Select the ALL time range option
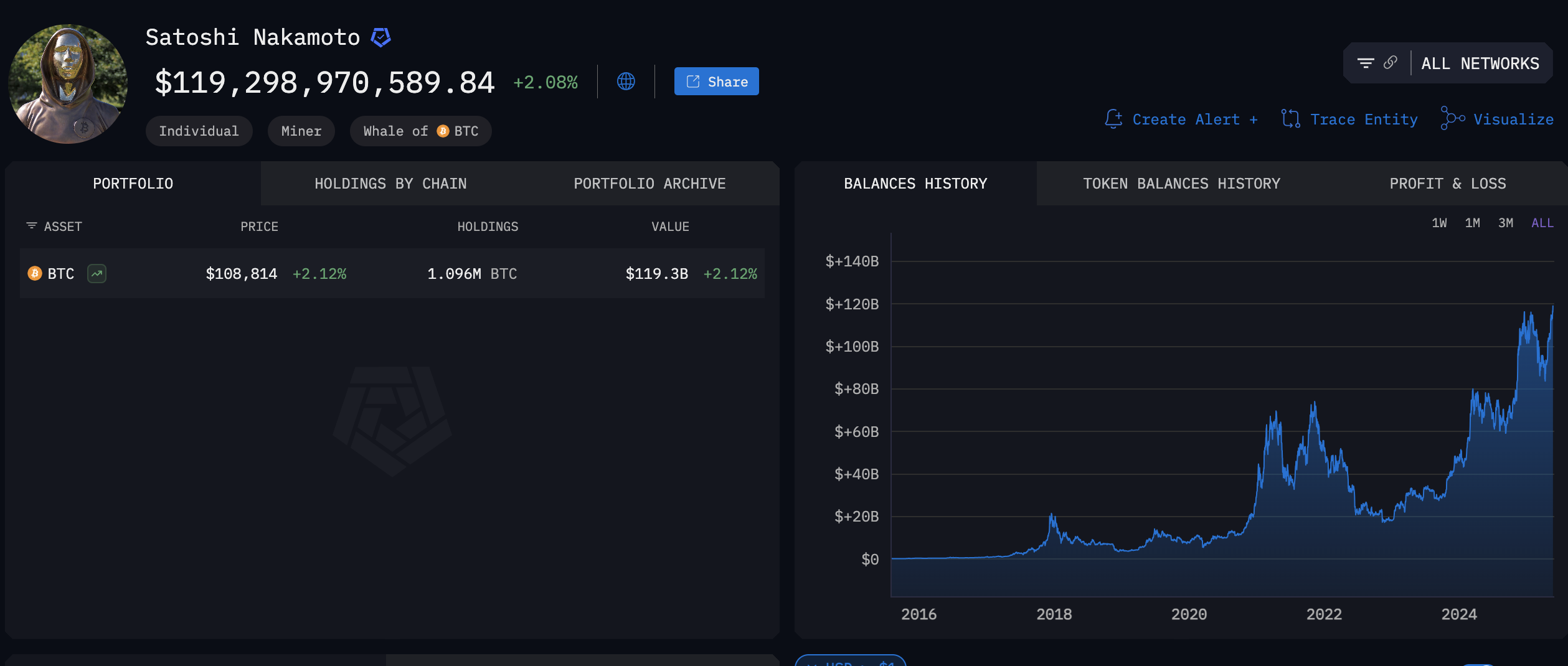 (1542, 223)
